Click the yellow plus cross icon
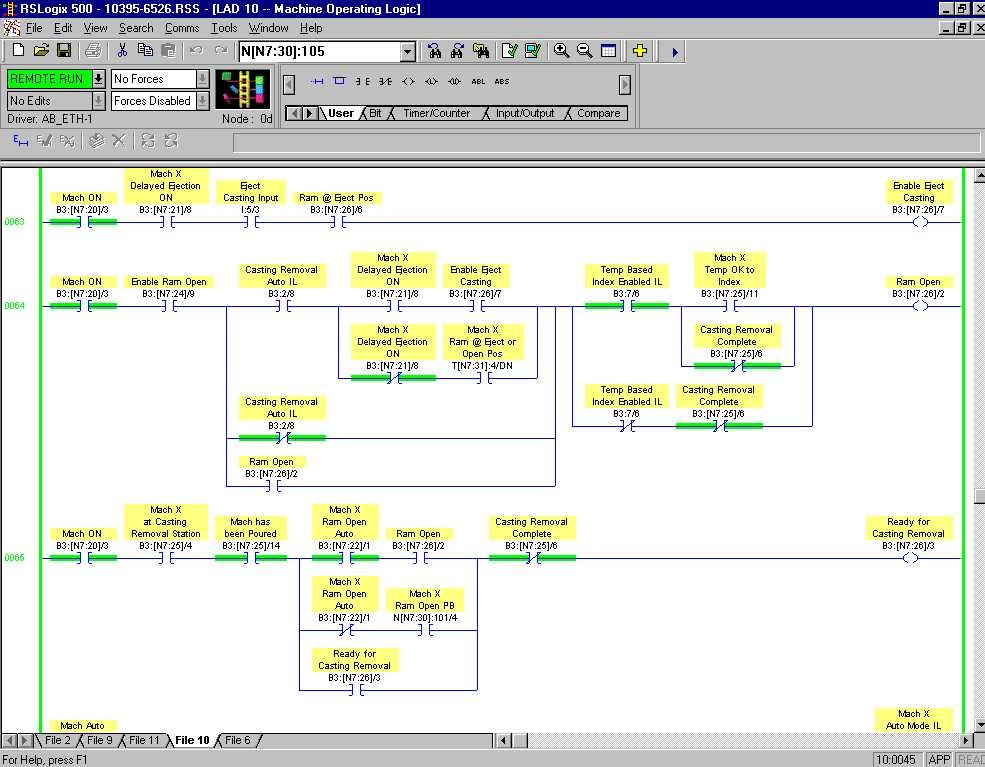The width and height of the screenshot is (985, 767). [x=639, y=51]
